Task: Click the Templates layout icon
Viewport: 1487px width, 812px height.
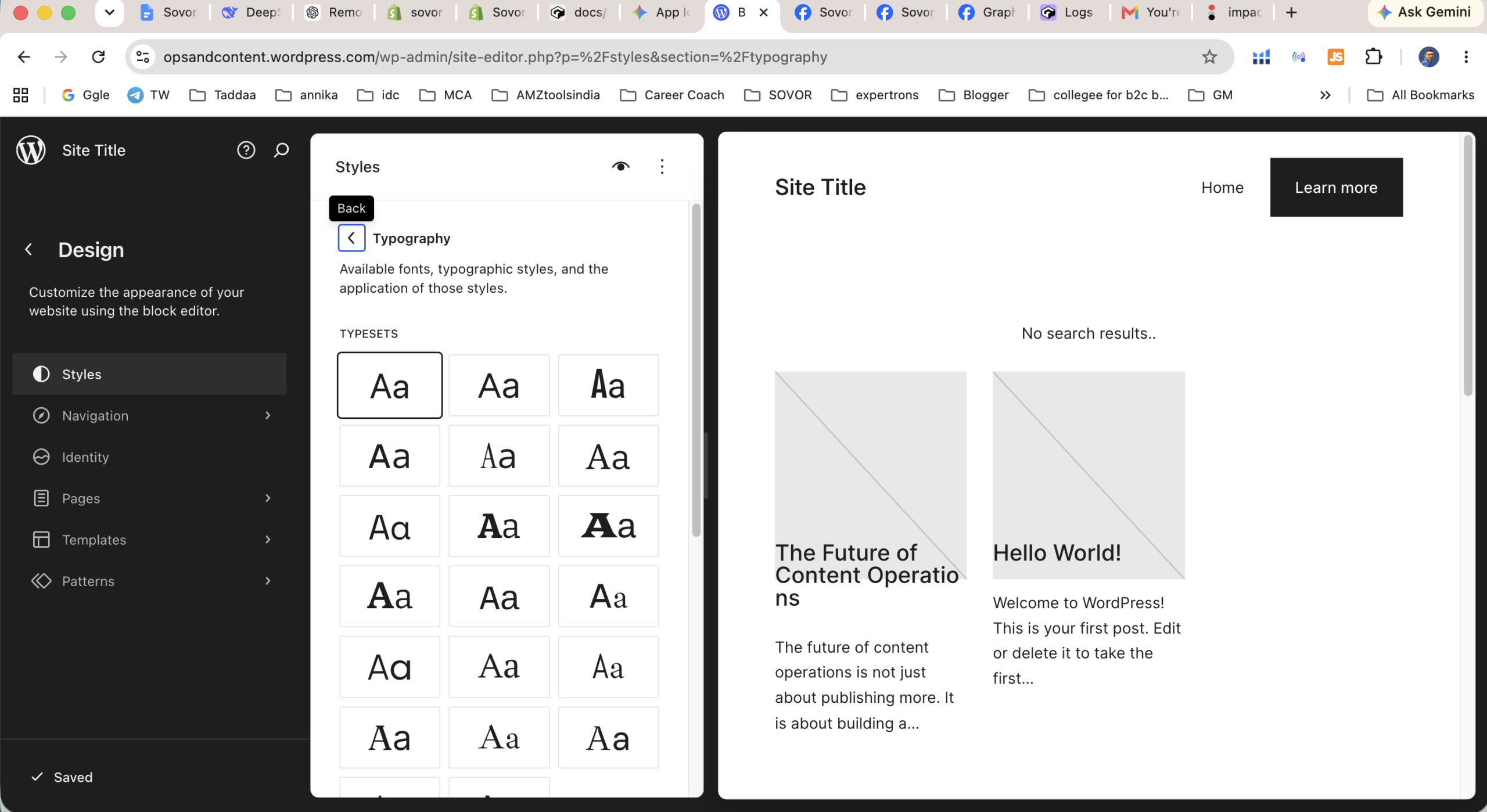Action: tap(41, 540)
